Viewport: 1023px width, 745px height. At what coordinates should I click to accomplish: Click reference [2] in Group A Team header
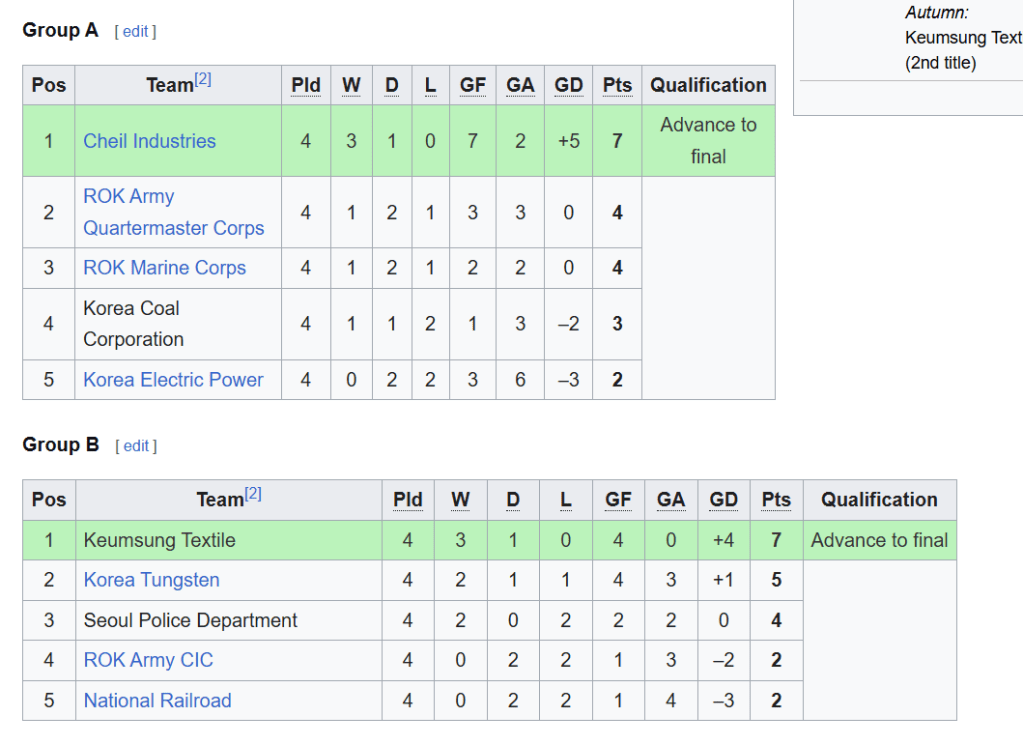[203, 79]
